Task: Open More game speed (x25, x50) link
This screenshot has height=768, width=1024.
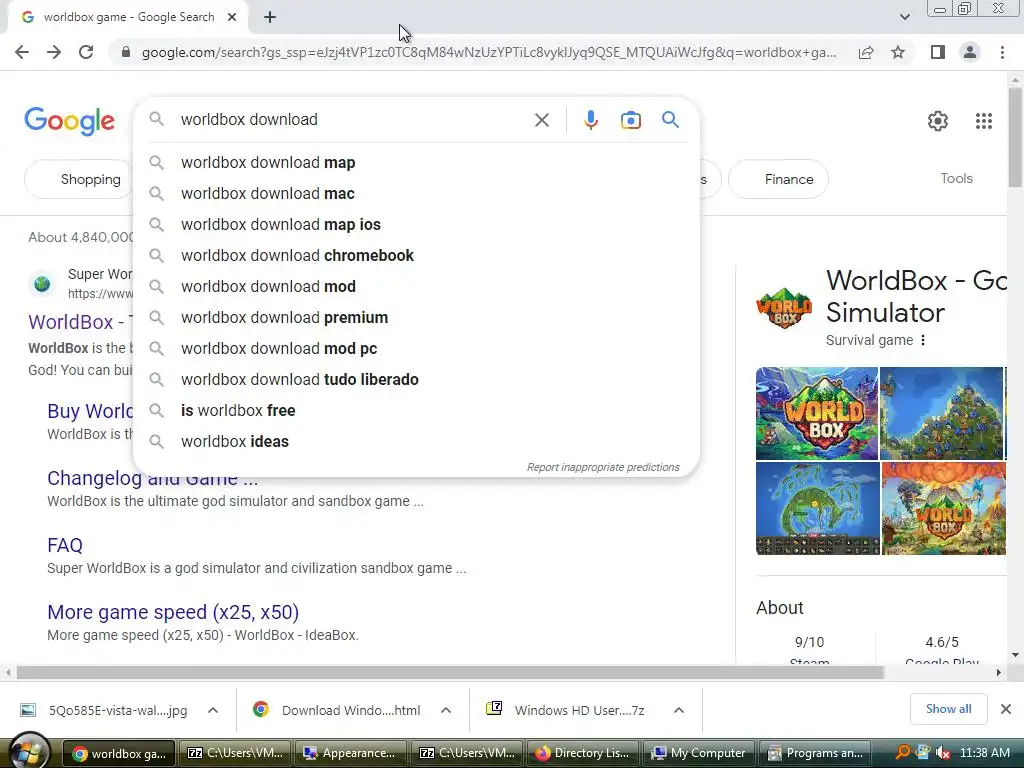Action: tap(173, 612)
